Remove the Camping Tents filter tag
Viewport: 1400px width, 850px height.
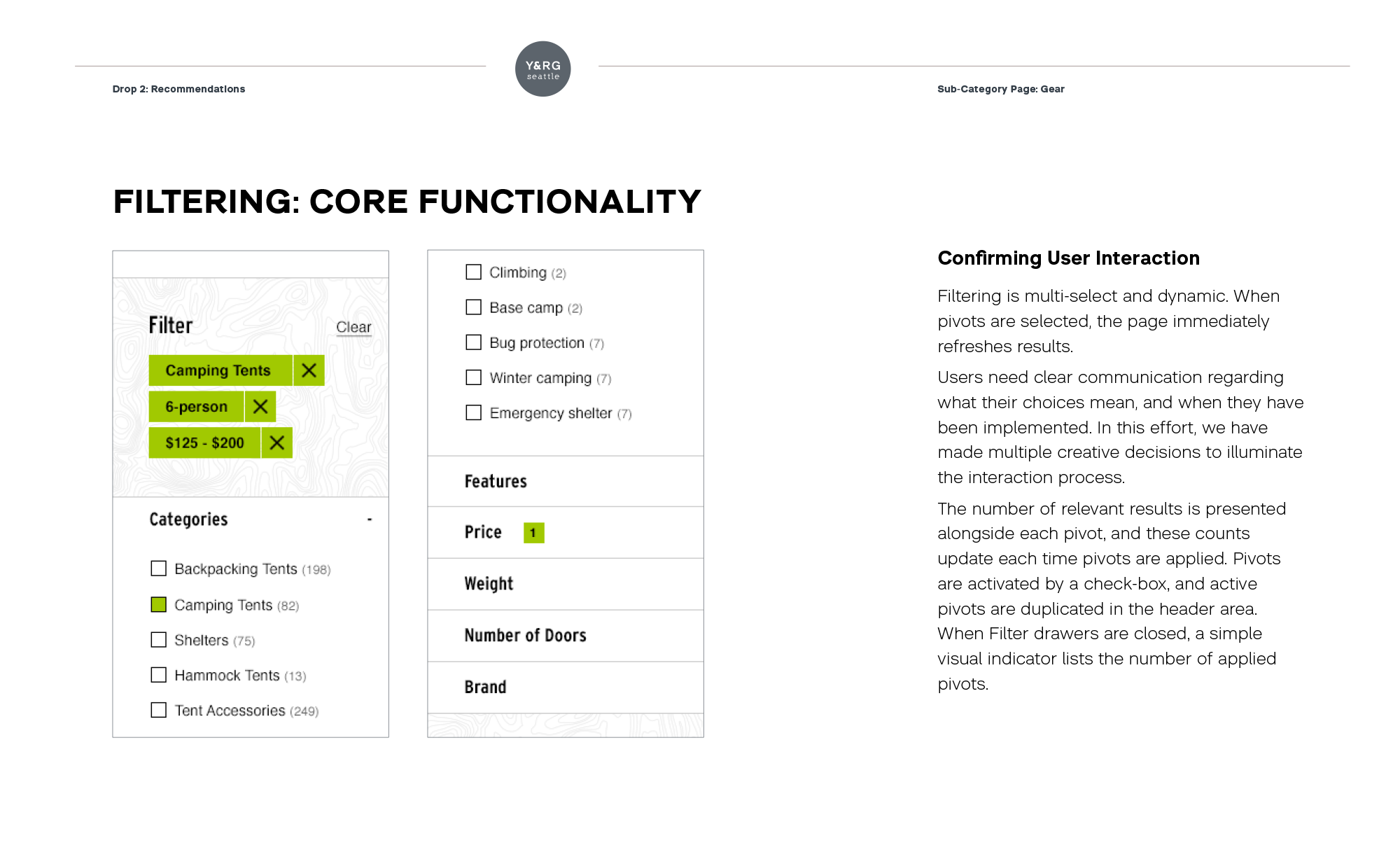pos(309,370)
